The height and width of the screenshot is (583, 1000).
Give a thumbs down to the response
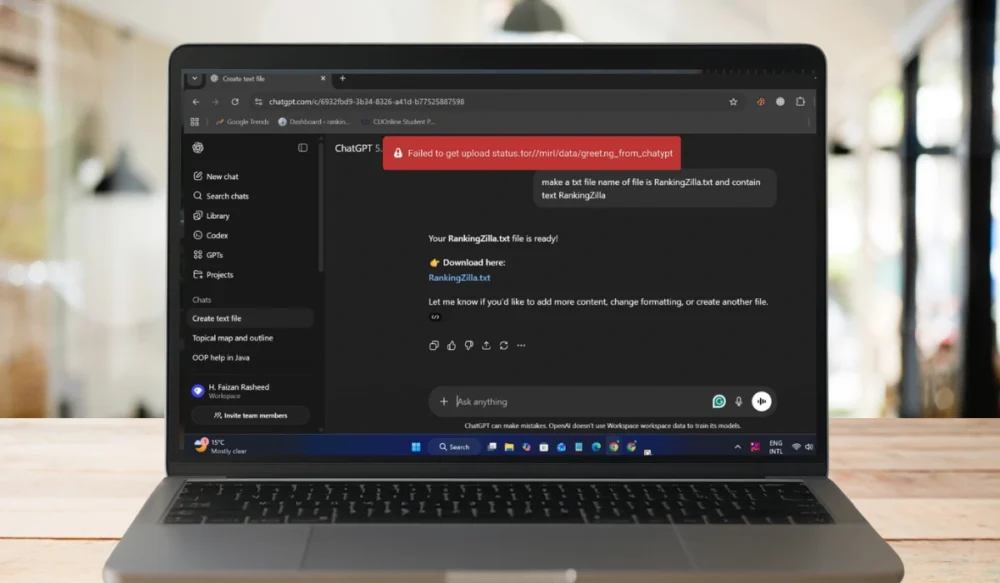coord(468,345)
